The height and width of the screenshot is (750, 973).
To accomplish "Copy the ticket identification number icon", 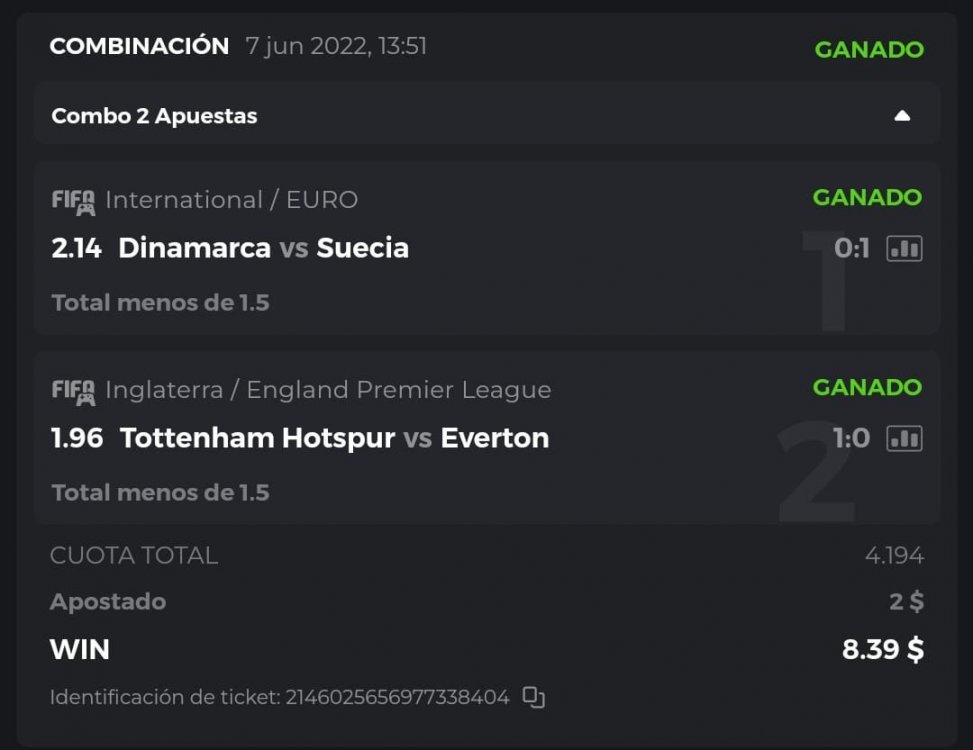I will click(534, 697).
